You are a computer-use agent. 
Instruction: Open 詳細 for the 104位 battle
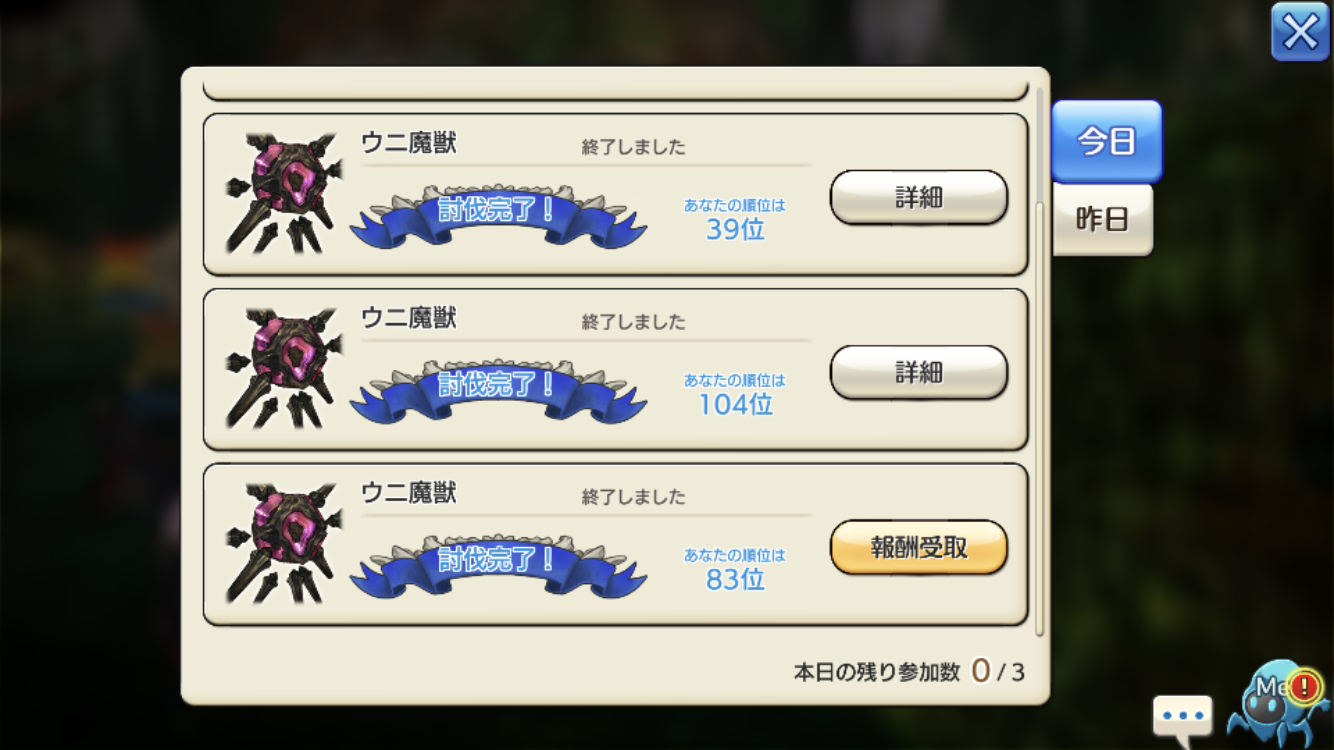point(919,372)
